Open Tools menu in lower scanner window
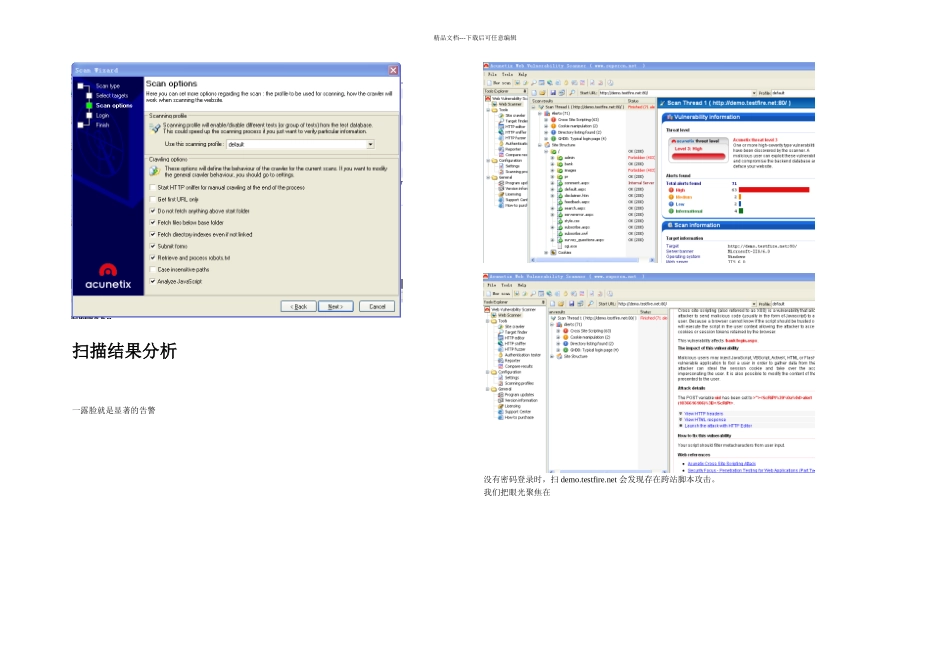The height and width of the screenshot is (672, 950). click(x=507, y=285)
